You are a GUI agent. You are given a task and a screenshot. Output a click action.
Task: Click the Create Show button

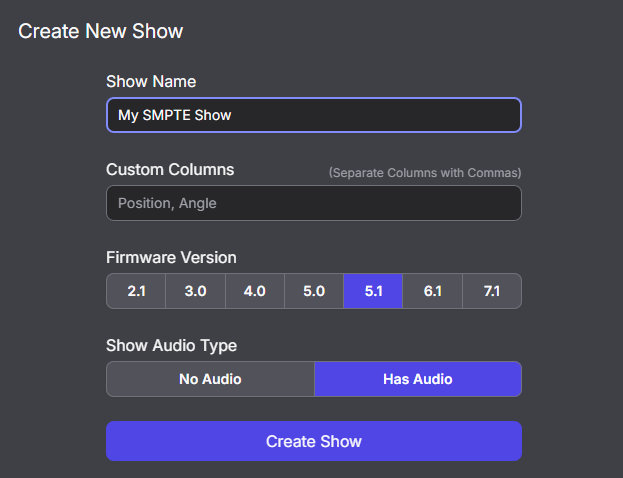click(314, 441)
